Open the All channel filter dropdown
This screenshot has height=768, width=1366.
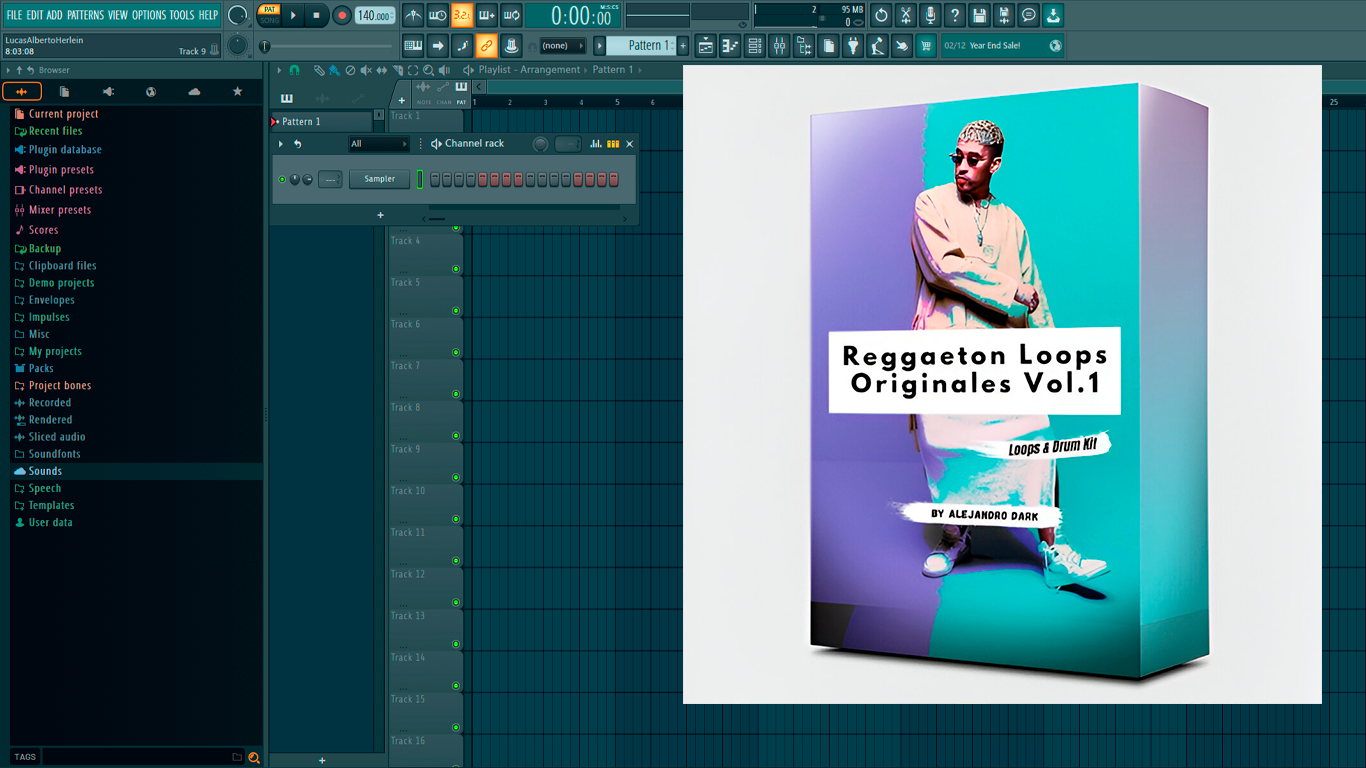[379, 144]
